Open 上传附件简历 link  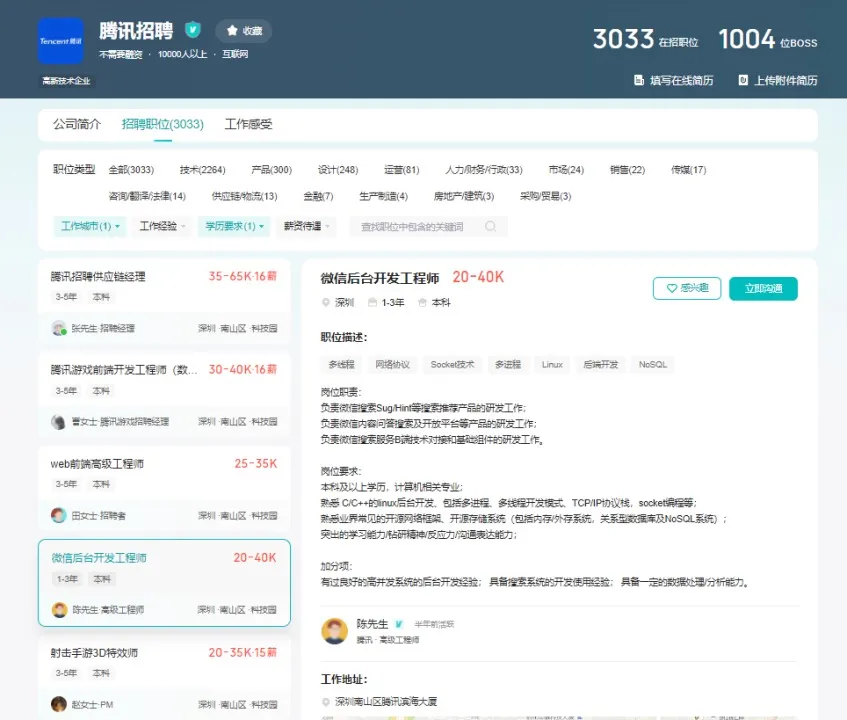coord(778,80)
